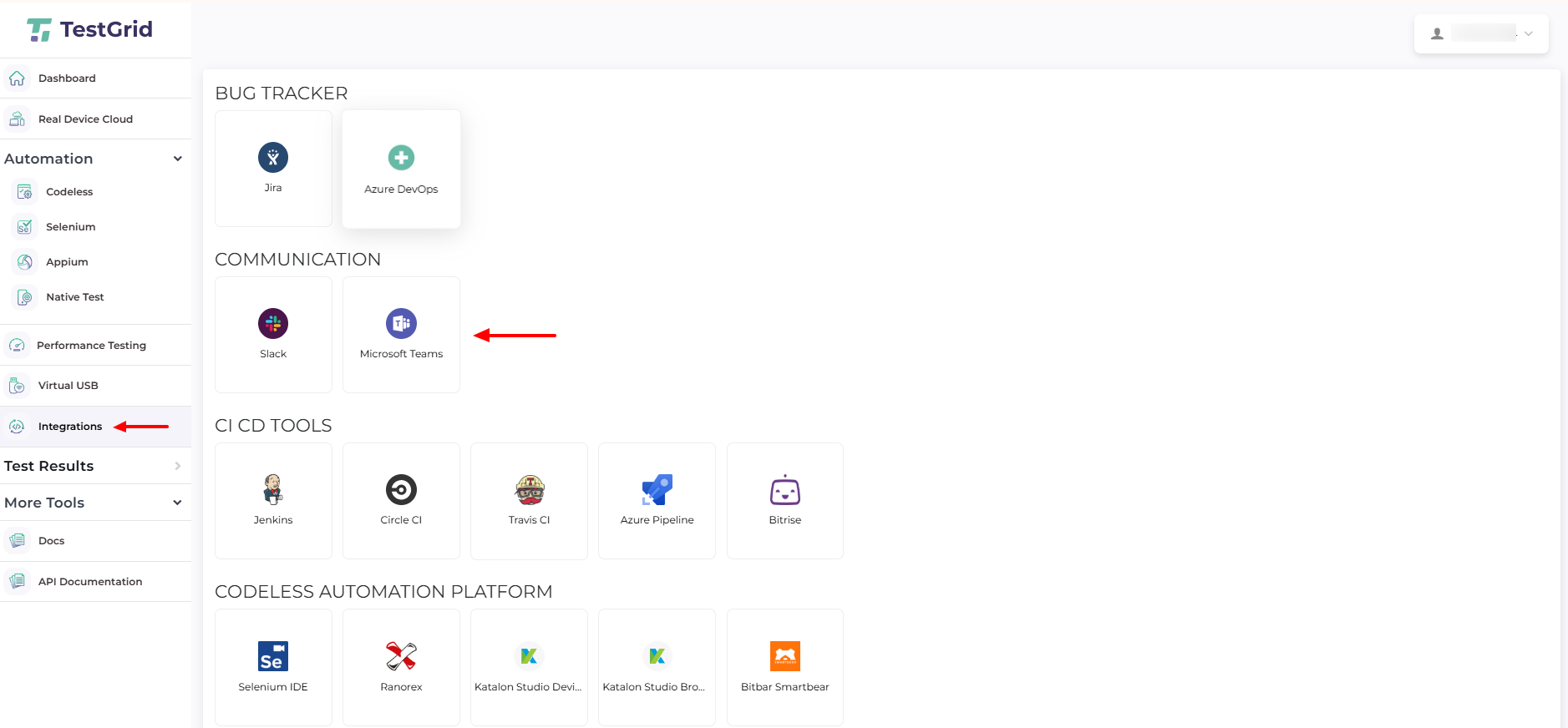Screen dimensions: 1568x728
Task: Open the Virtual USB icon
Action: point(17,386)
